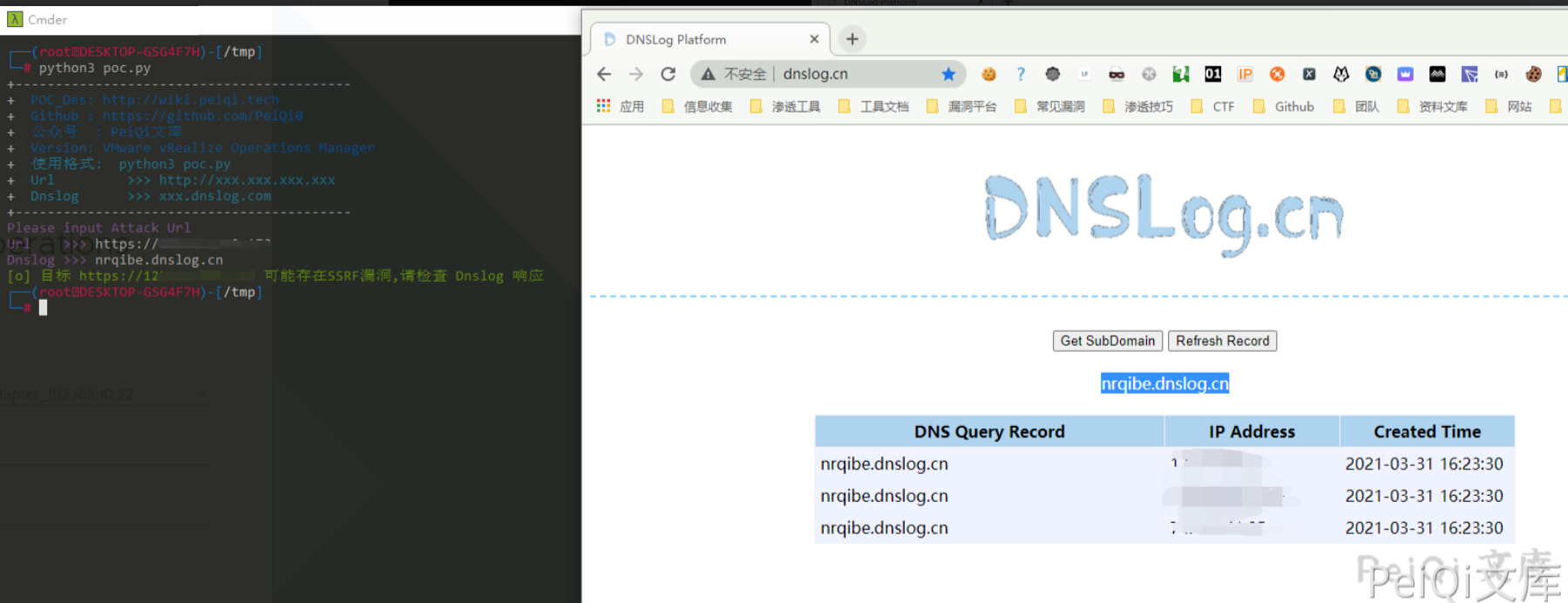Click the blue question mark extension
This screenshot has height=603, width=1568.
pyautogui.click(x=1021, y=74)
